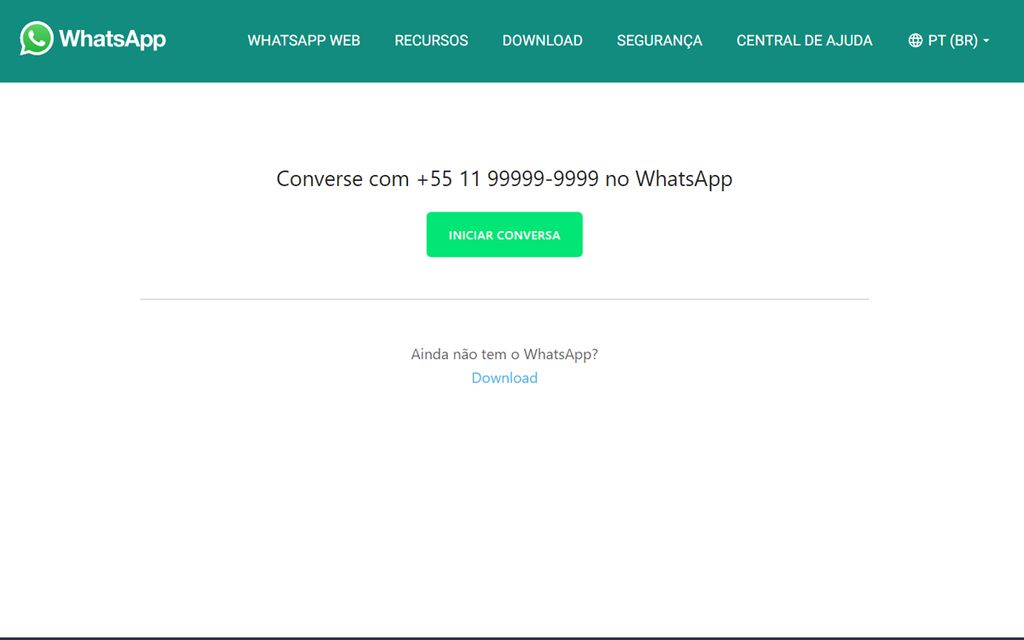Screen dimensions: 1024x640
Task: Open the Recursos menu item
Action: coord(431,40)
